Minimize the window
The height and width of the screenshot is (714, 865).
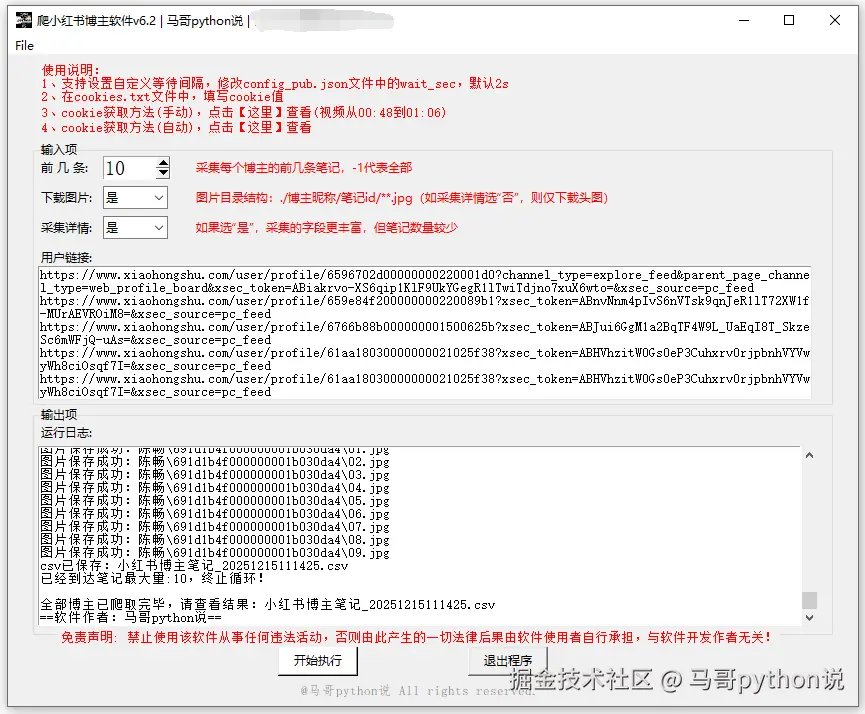coord(744,20)
